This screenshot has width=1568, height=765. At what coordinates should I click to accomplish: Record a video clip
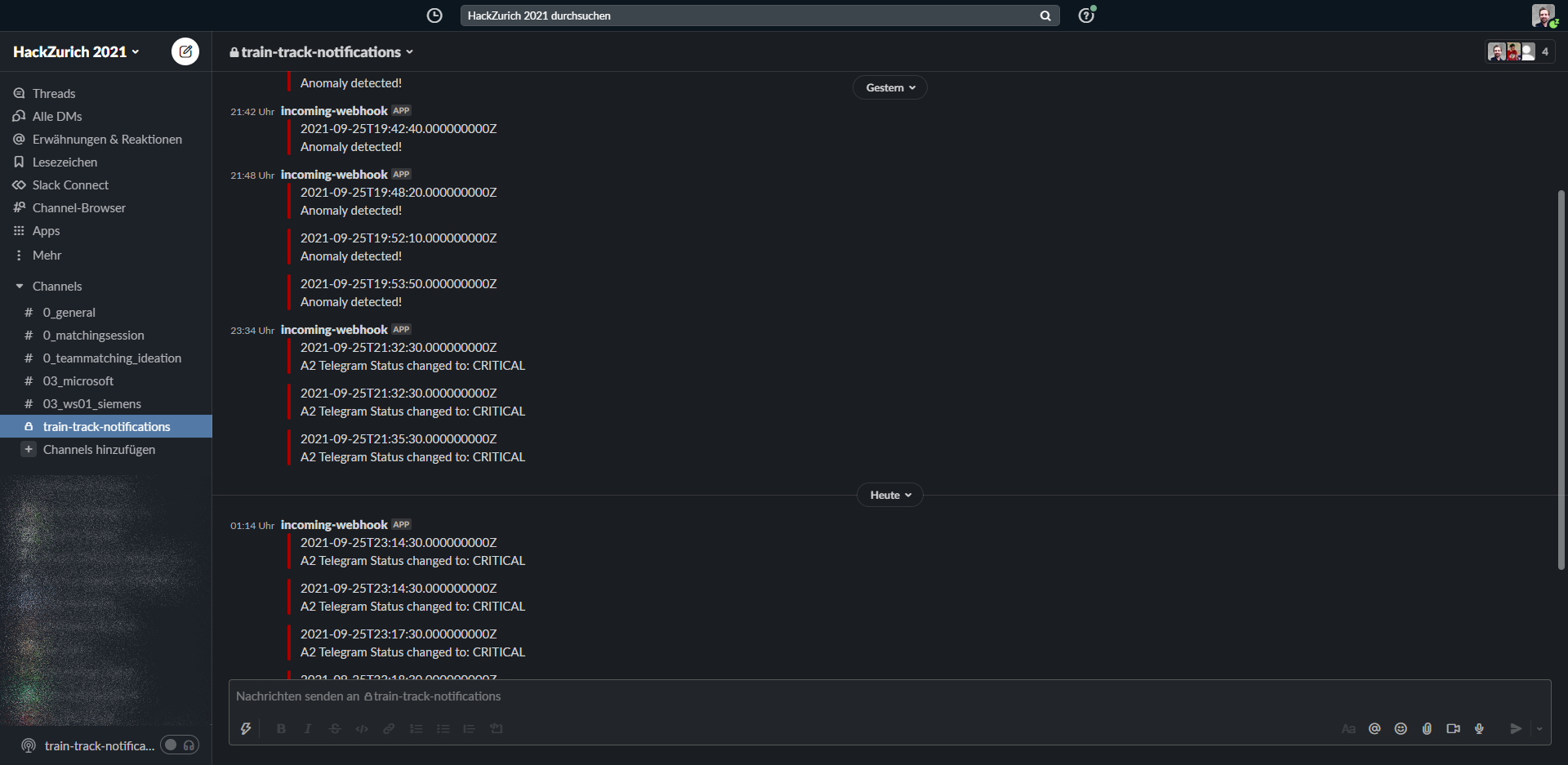1453,728
